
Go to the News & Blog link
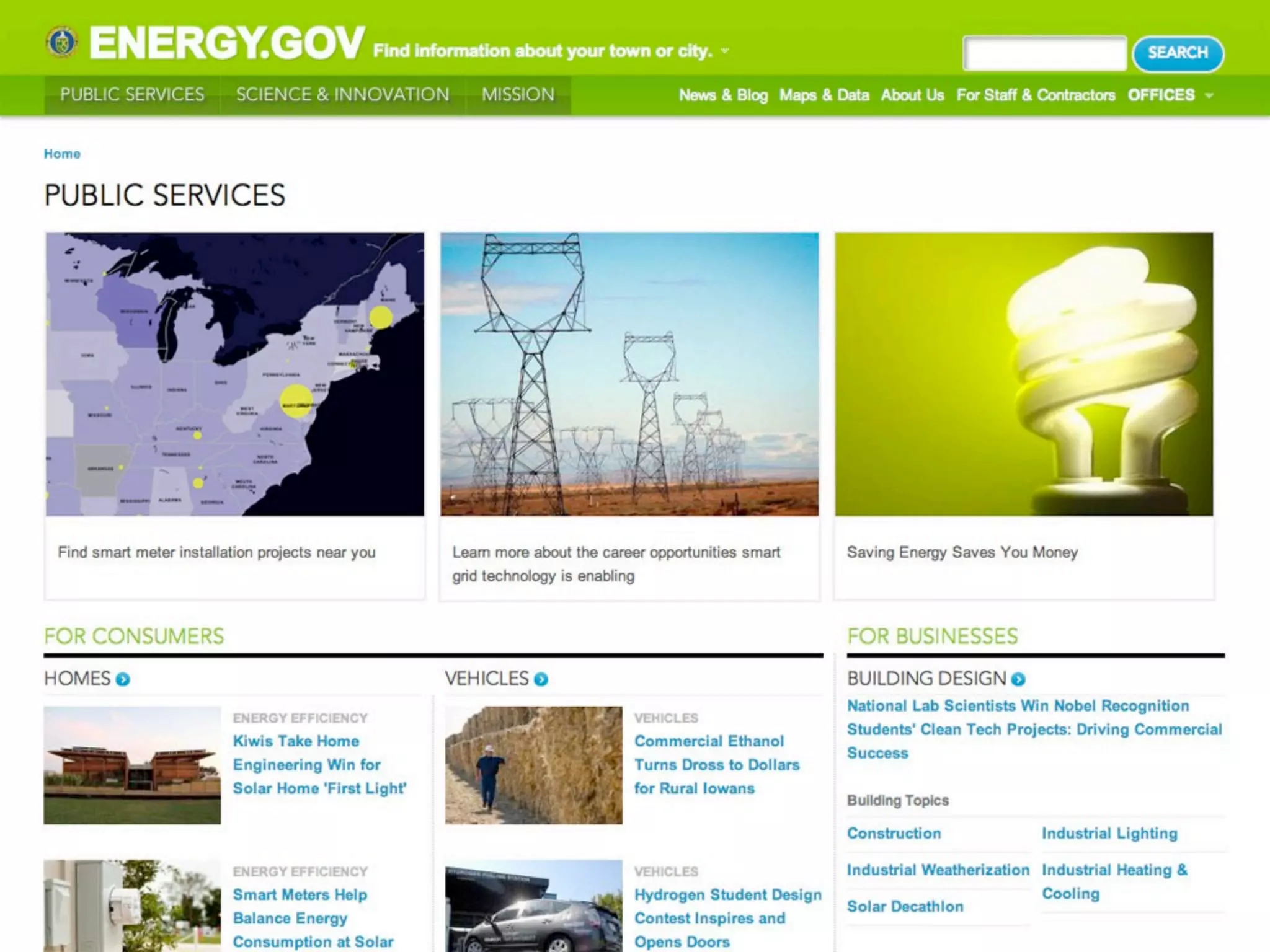click(723, 95)
